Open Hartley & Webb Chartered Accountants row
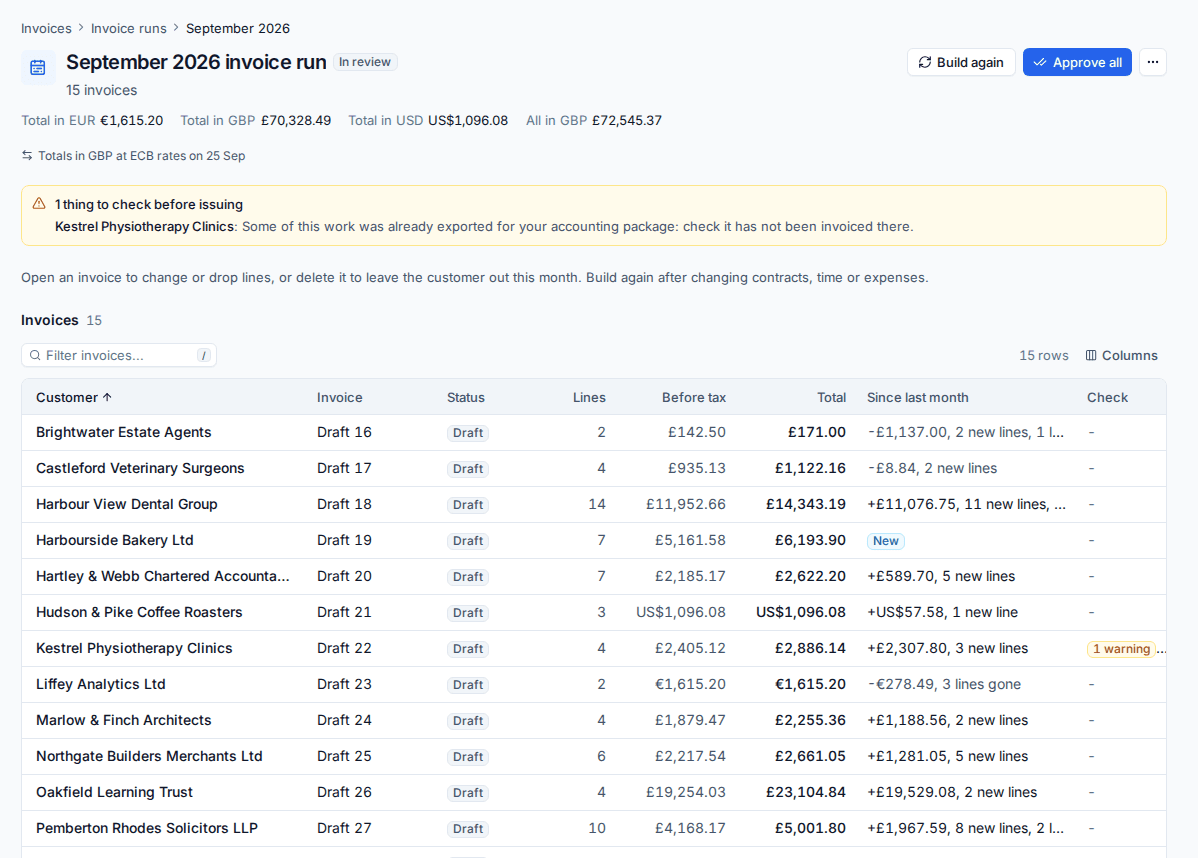This screenshot has height=858, width=1198. [594, 576]
